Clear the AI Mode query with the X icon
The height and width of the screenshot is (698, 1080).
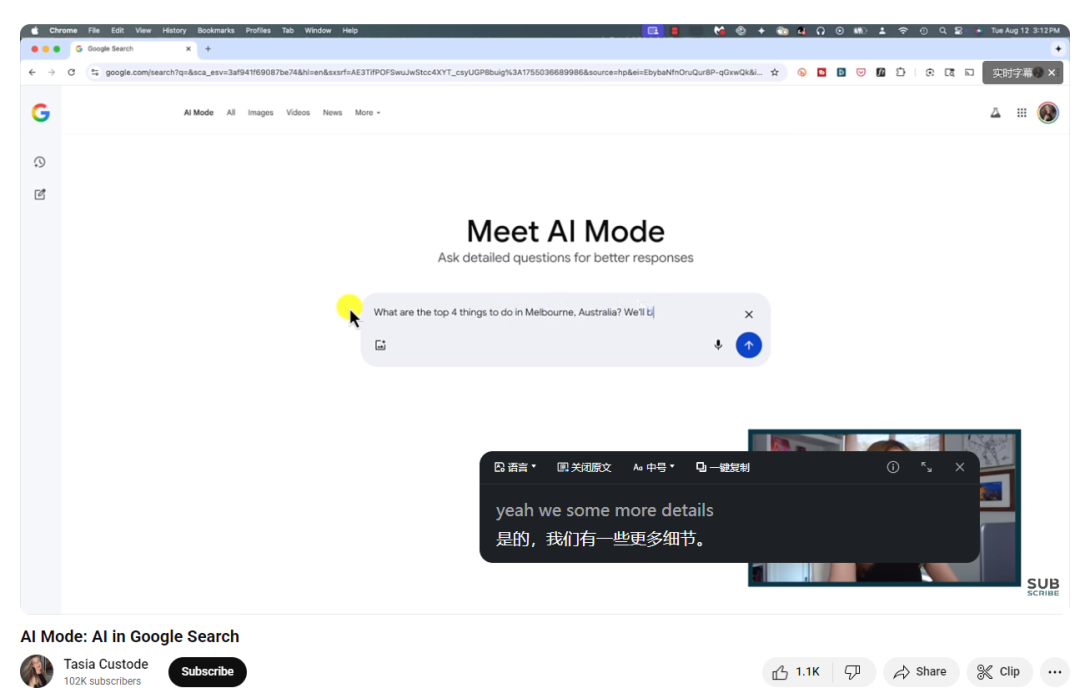click(x=749, y=314)
